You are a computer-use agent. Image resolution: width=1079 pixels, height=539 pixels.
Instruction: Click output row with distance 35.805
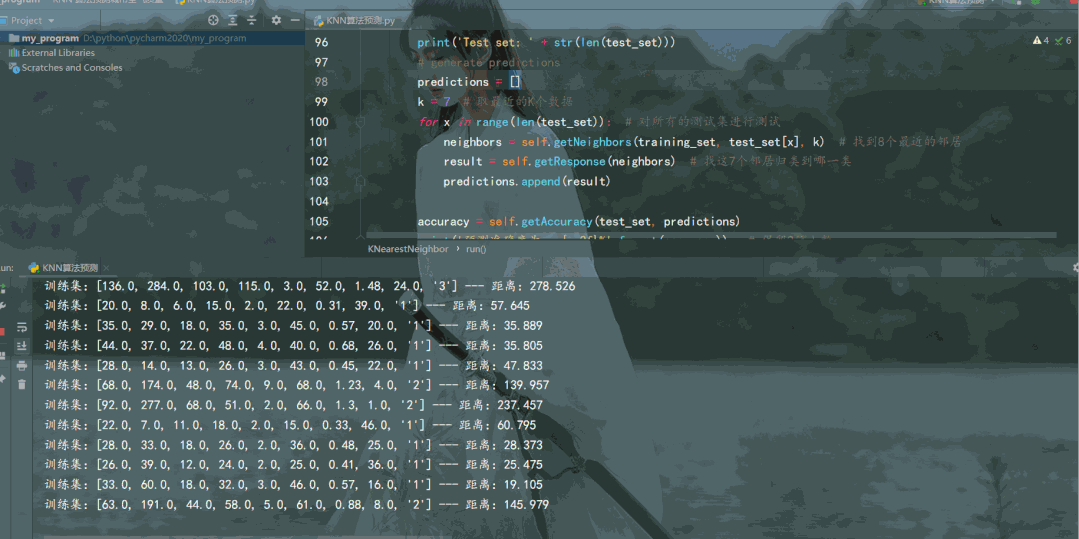[293, 346]
